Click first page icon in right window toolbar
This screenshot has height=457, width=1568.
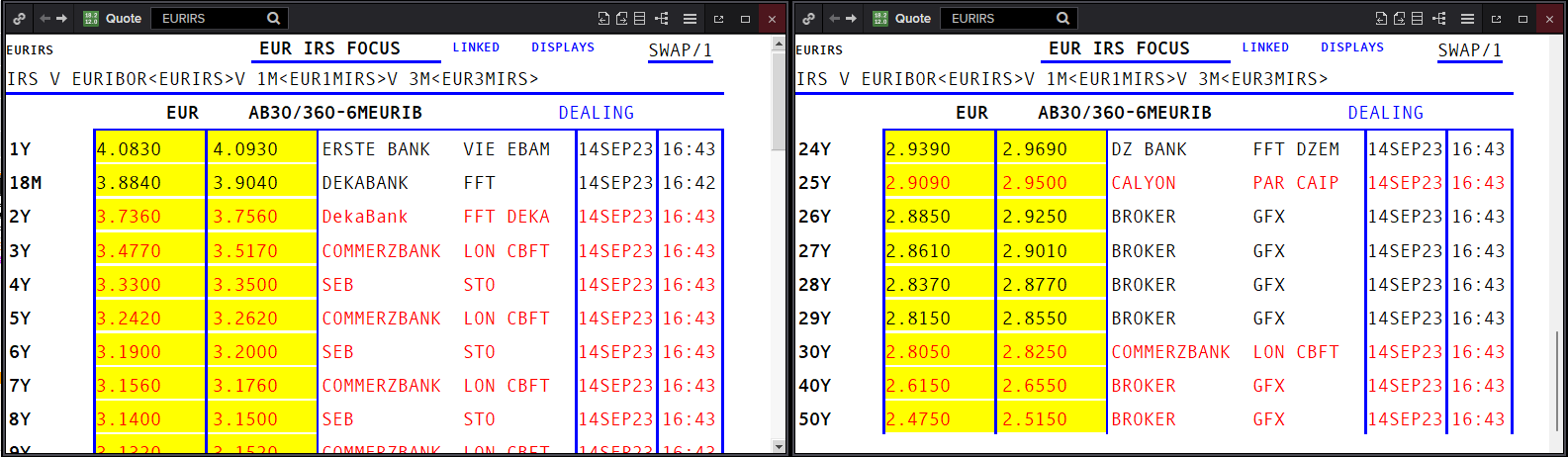1381,18
